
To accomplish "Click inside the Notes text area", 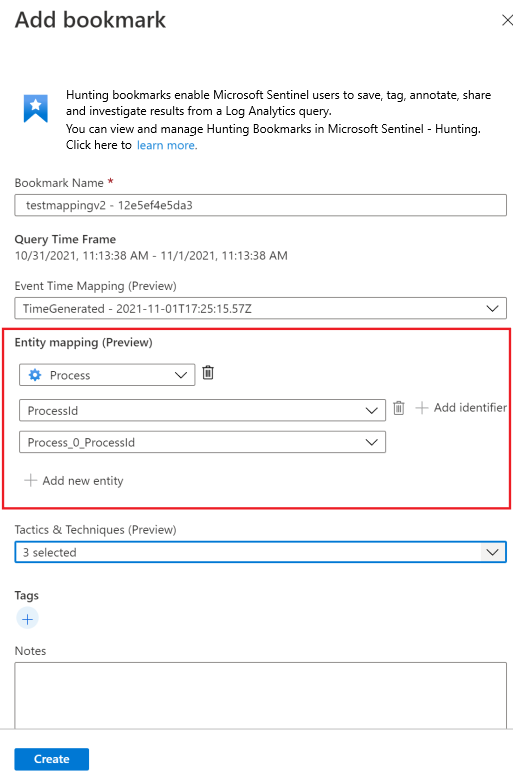I will coord(260,695).
